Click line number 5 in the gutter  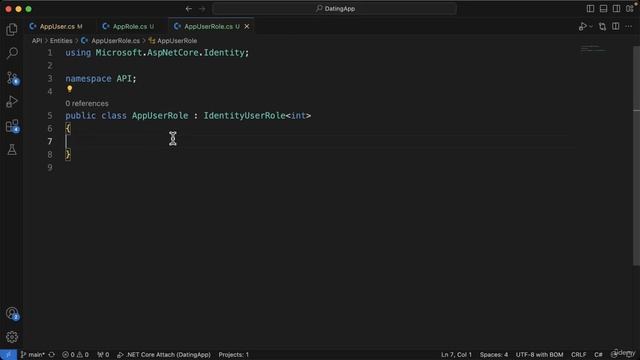click(x=50, y=116)
